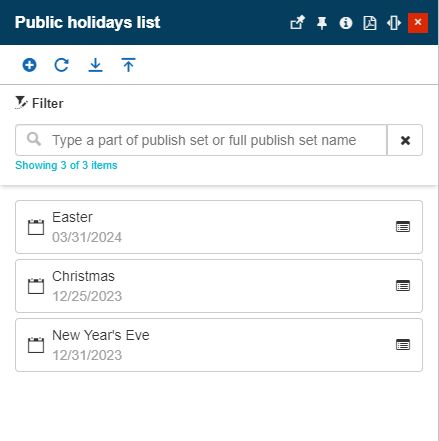Close the Public holidays list panel
The height and width of the screenshot is (441, 439).
coord(418,23)
